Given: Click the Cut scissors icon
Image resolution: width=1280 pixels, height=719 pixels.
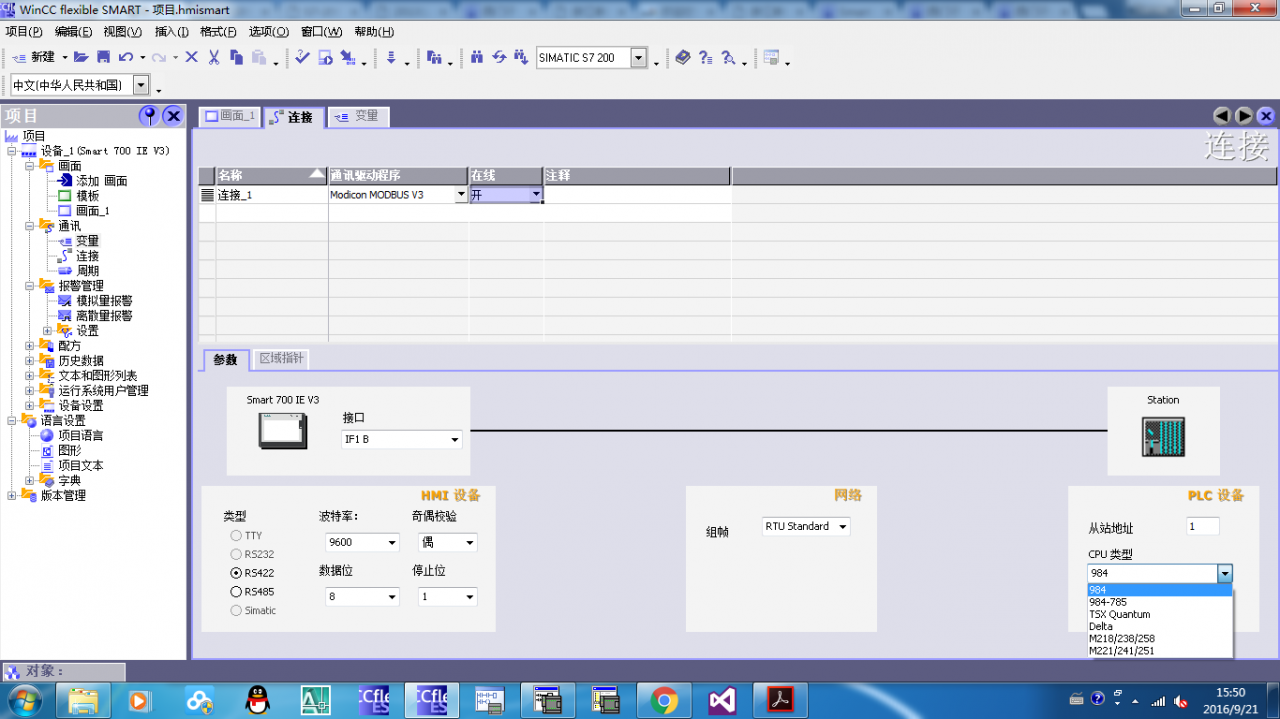Looking at the screenshot, I should (x=213, y=58).
